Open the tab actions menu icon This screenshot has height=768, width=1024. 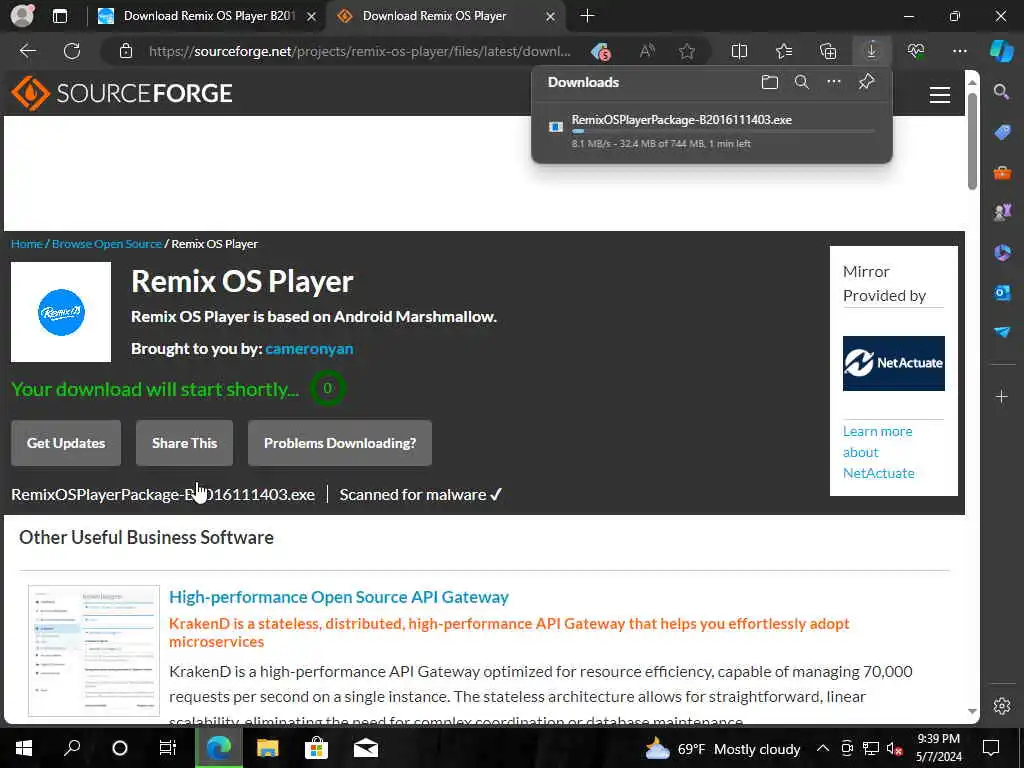pos(59,16)
